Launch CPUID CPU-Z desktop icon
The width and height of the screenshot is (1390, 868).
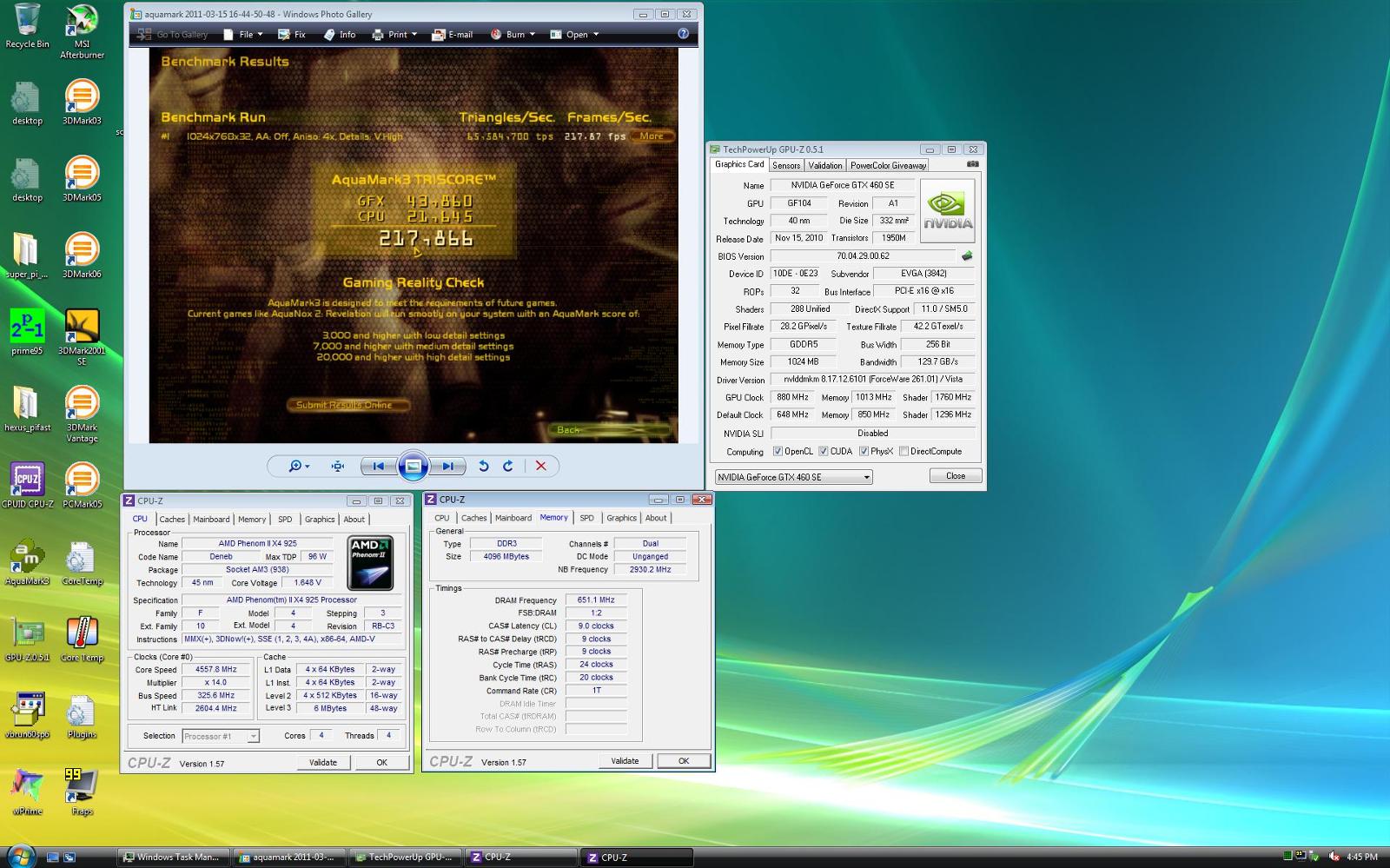point(27,485)
